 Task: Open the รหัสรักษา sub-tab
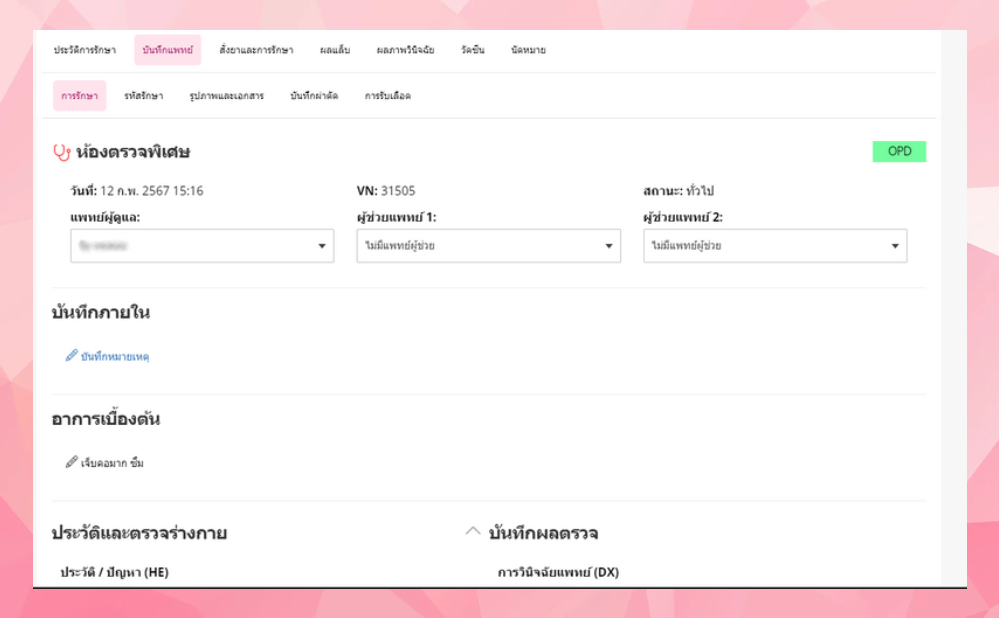pyautogui.click(x=143, y=96)
